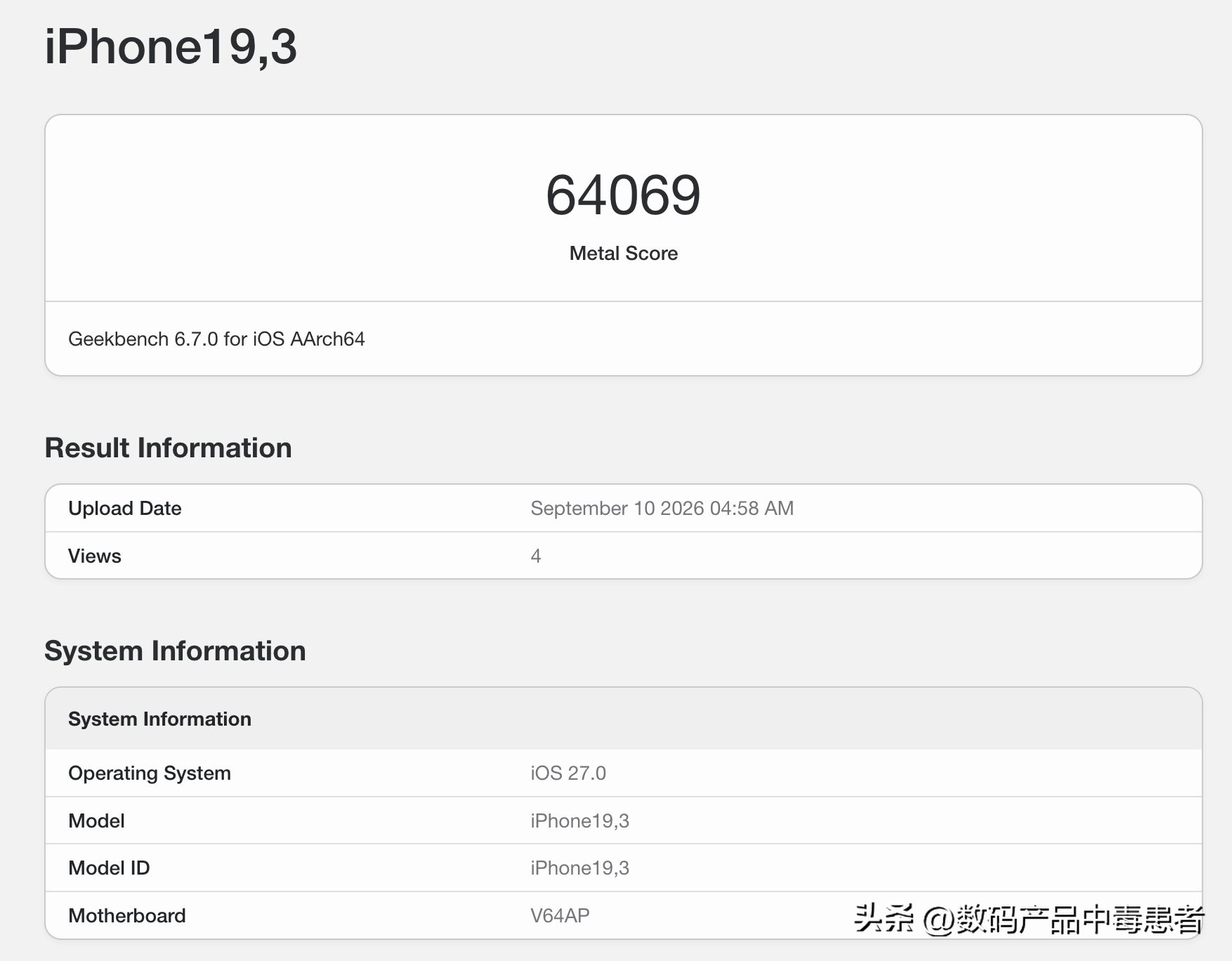Click the Model row label
1232x961 pixels.
pyautogui.click(x=96, y=821)
